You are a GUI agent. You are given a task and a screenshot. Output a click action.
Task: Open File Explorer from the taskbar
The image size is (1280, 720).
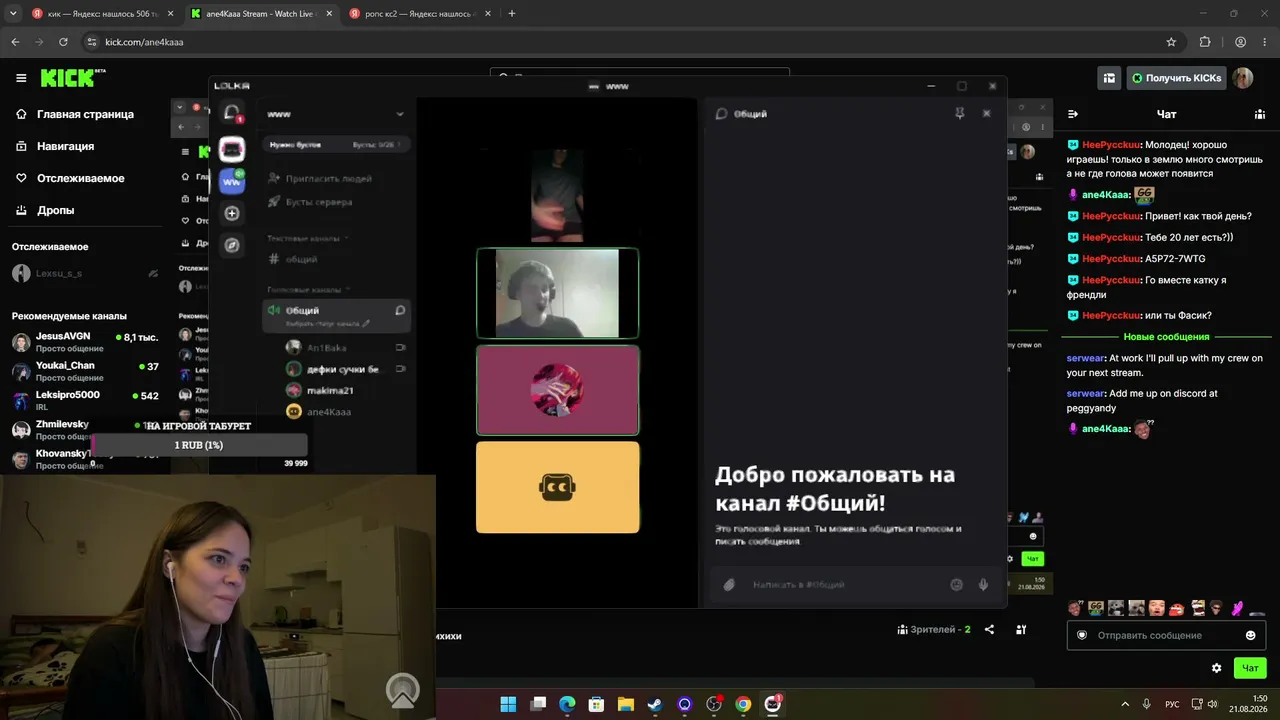[x=625, y=704]
